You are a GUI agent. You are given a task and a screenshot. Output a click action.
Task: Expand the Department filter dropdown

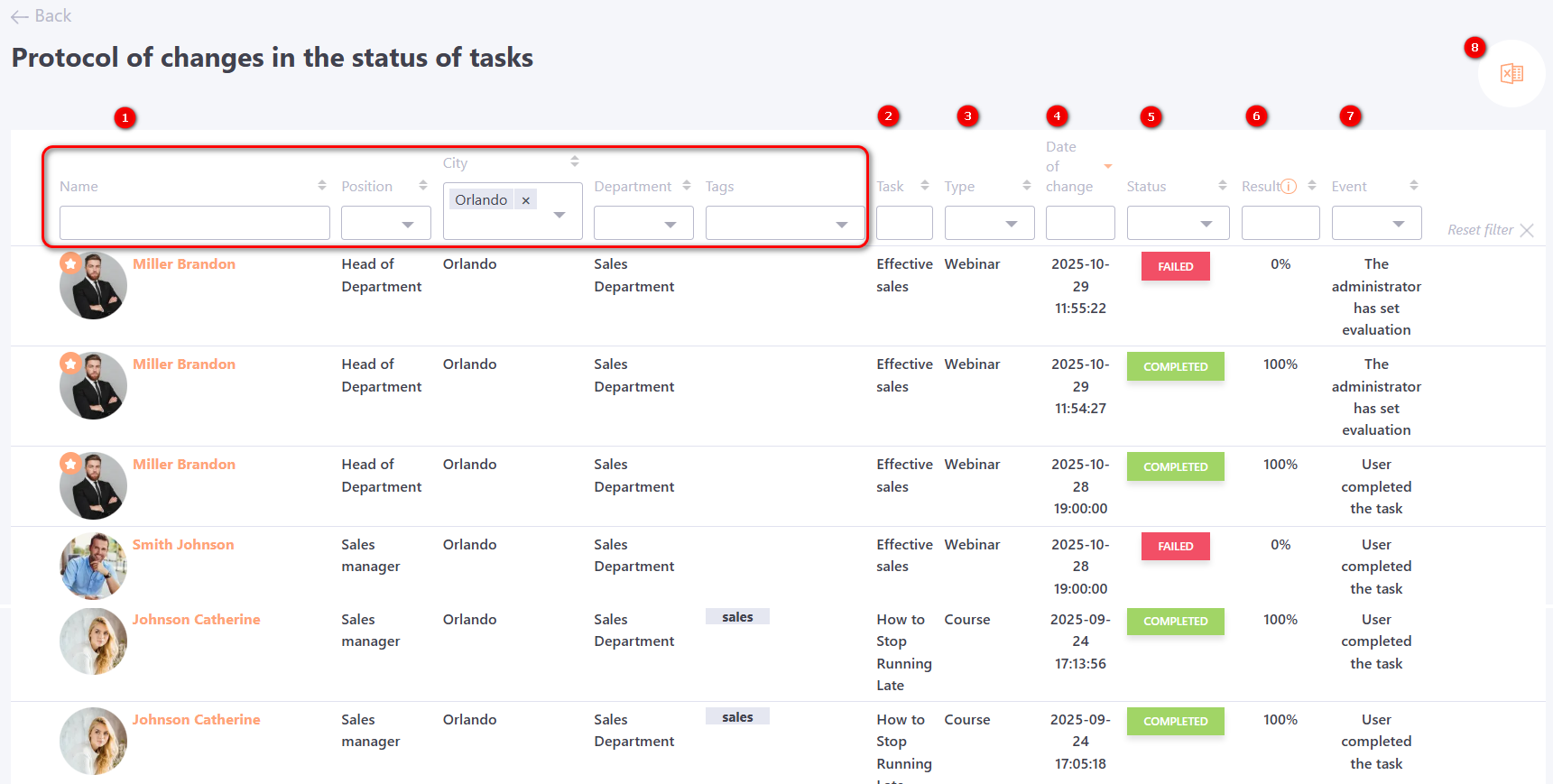coord(643,224)
